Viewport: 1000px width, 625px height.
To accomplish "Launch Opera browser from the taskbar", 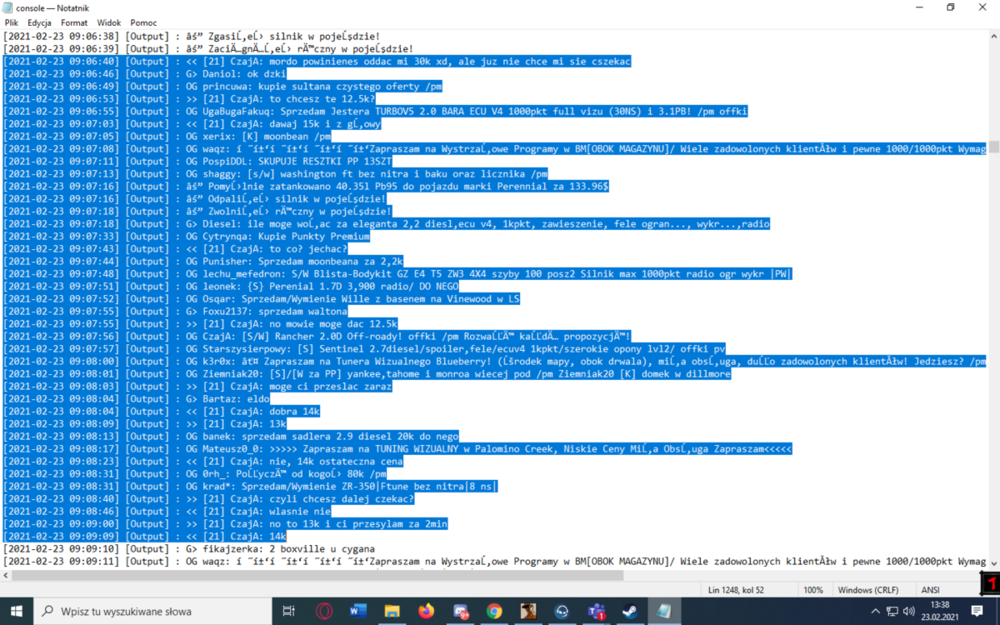I will pyautogui.click(x=324, y=611).
